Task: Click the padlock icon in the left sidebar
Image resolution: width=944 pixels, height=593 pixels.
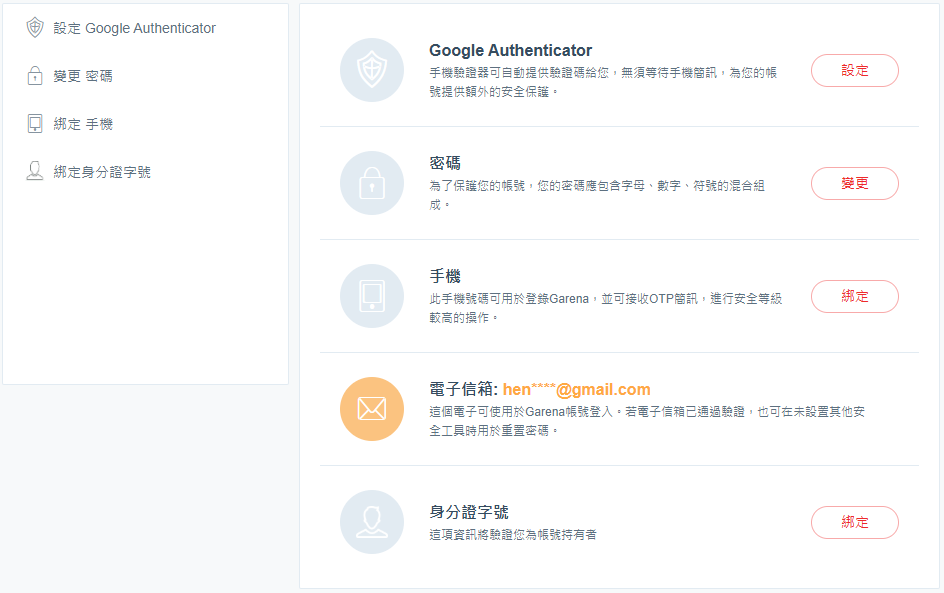Action: pyautogui.click(x=35, y=76)
